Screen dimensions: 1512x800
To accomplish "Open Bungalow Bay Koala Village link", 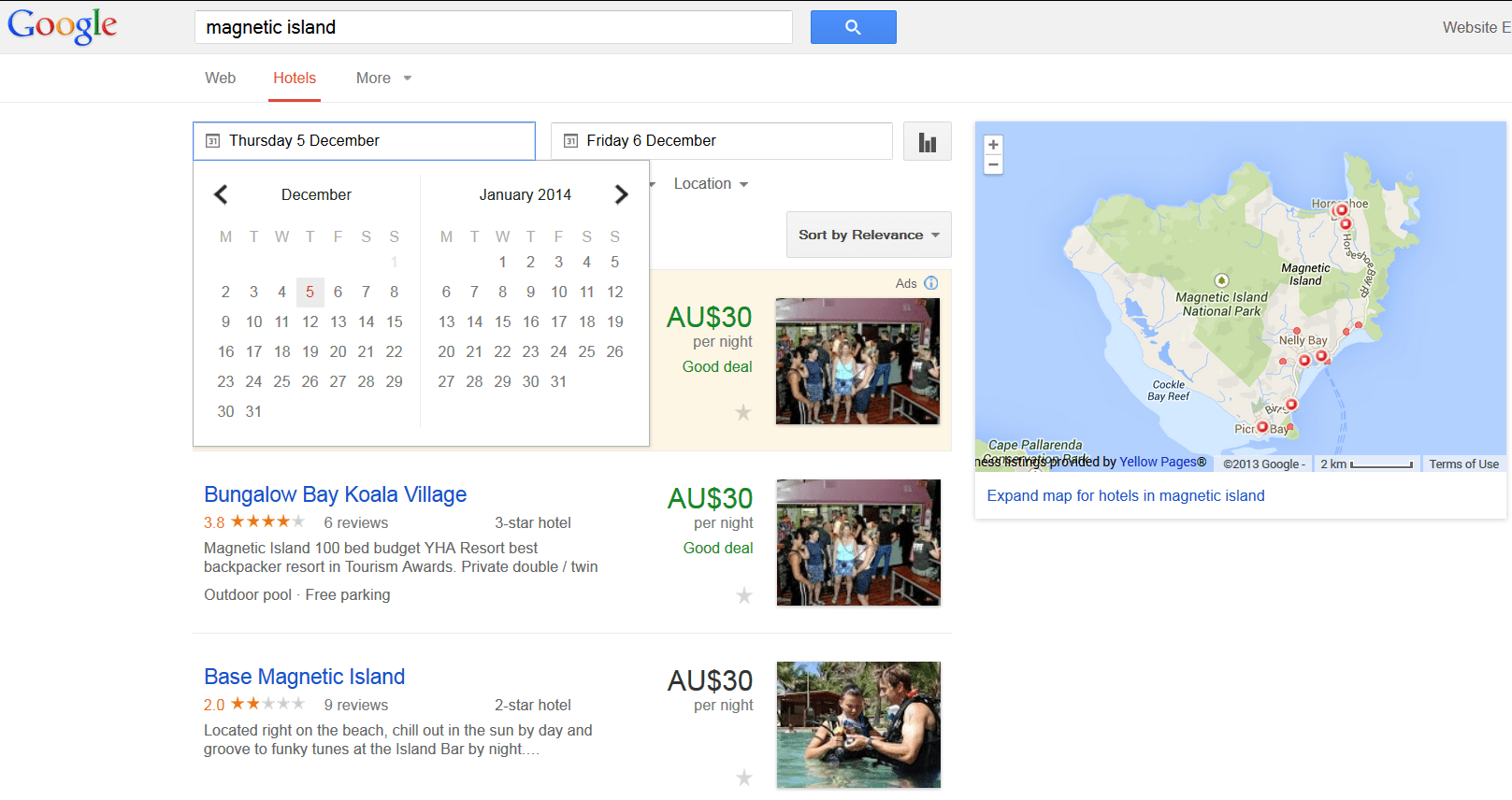I will tap(335, 494).
